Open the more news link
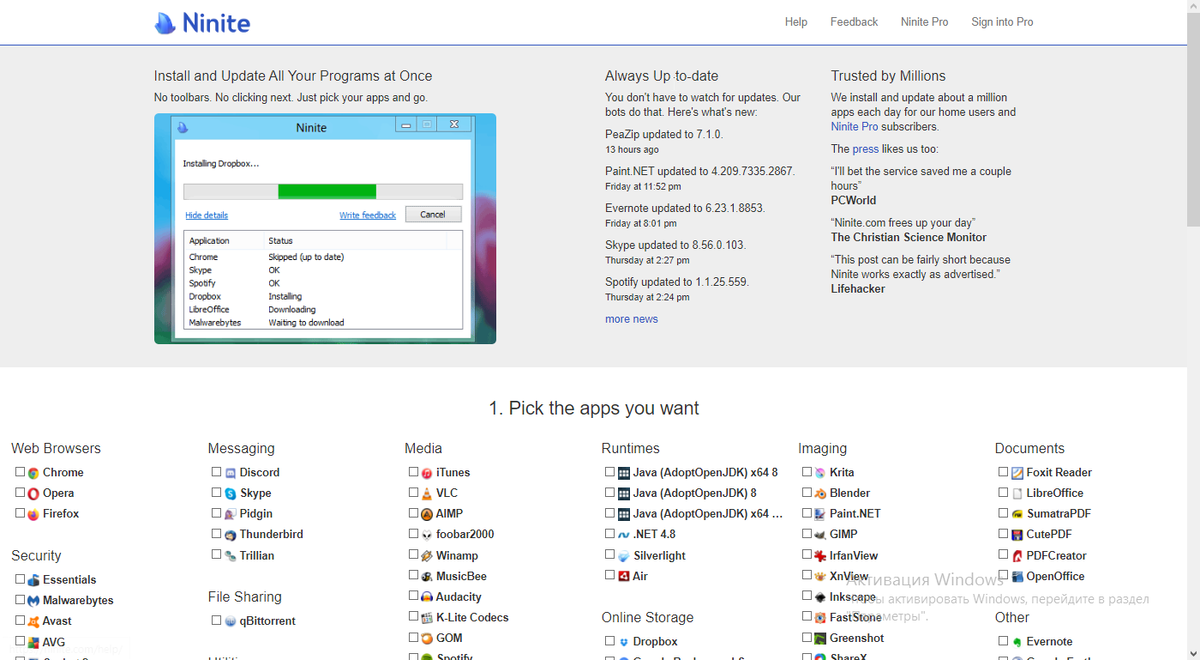This screenshot has width=1200, height=660. tap(631, 319)
